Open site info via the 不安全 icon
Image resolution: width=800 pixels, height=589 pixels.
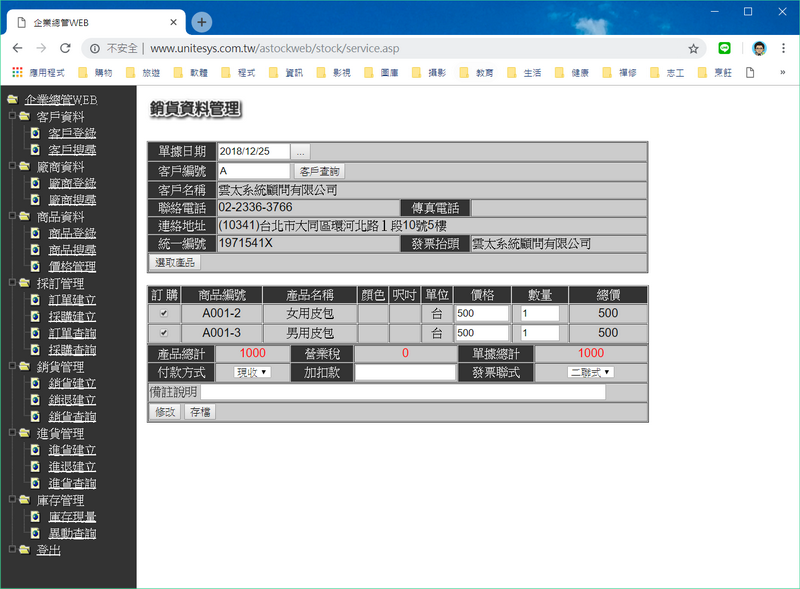95,48
